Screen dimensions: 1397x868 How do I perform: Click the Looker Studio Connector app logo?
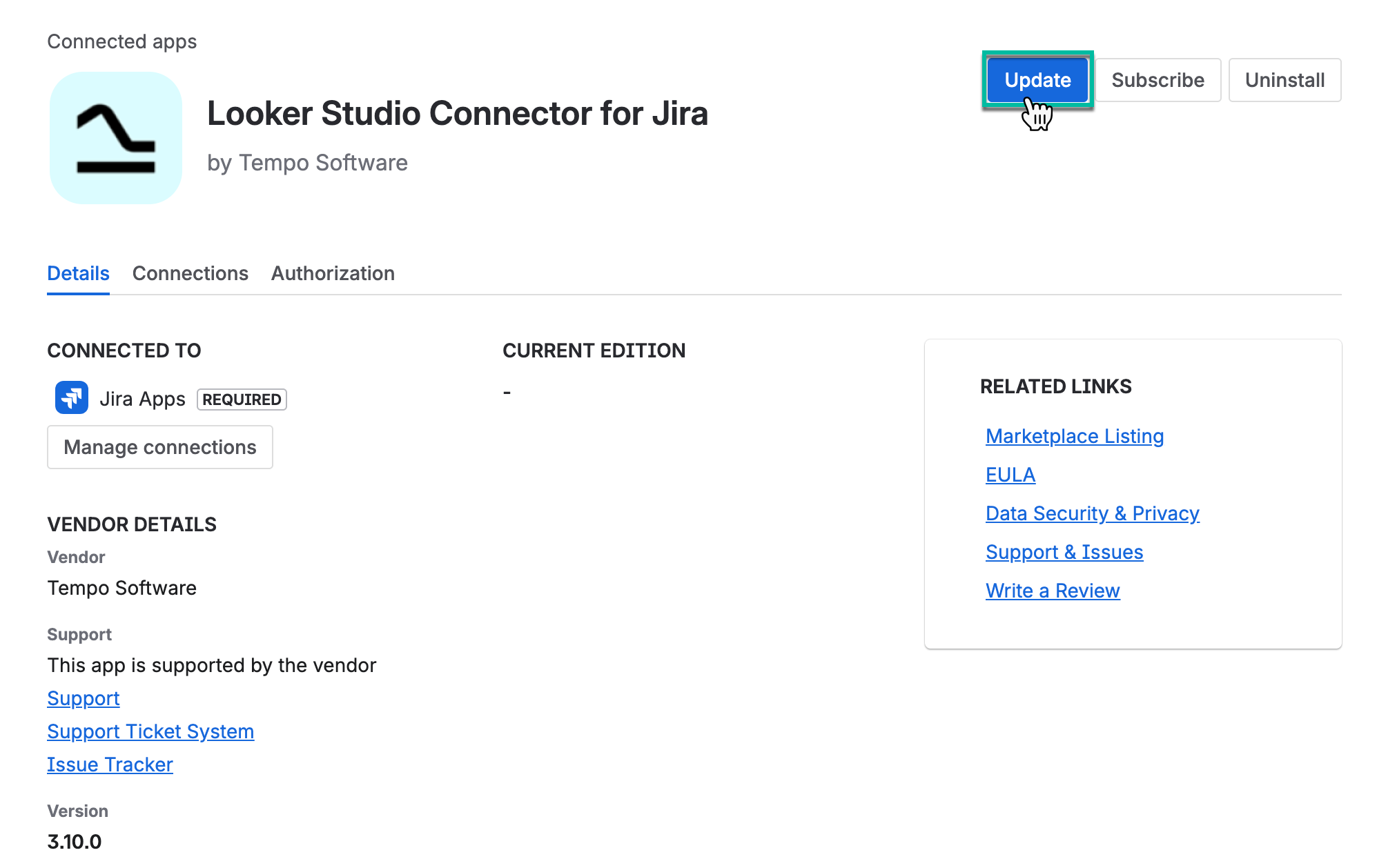[x=116, y=138]
